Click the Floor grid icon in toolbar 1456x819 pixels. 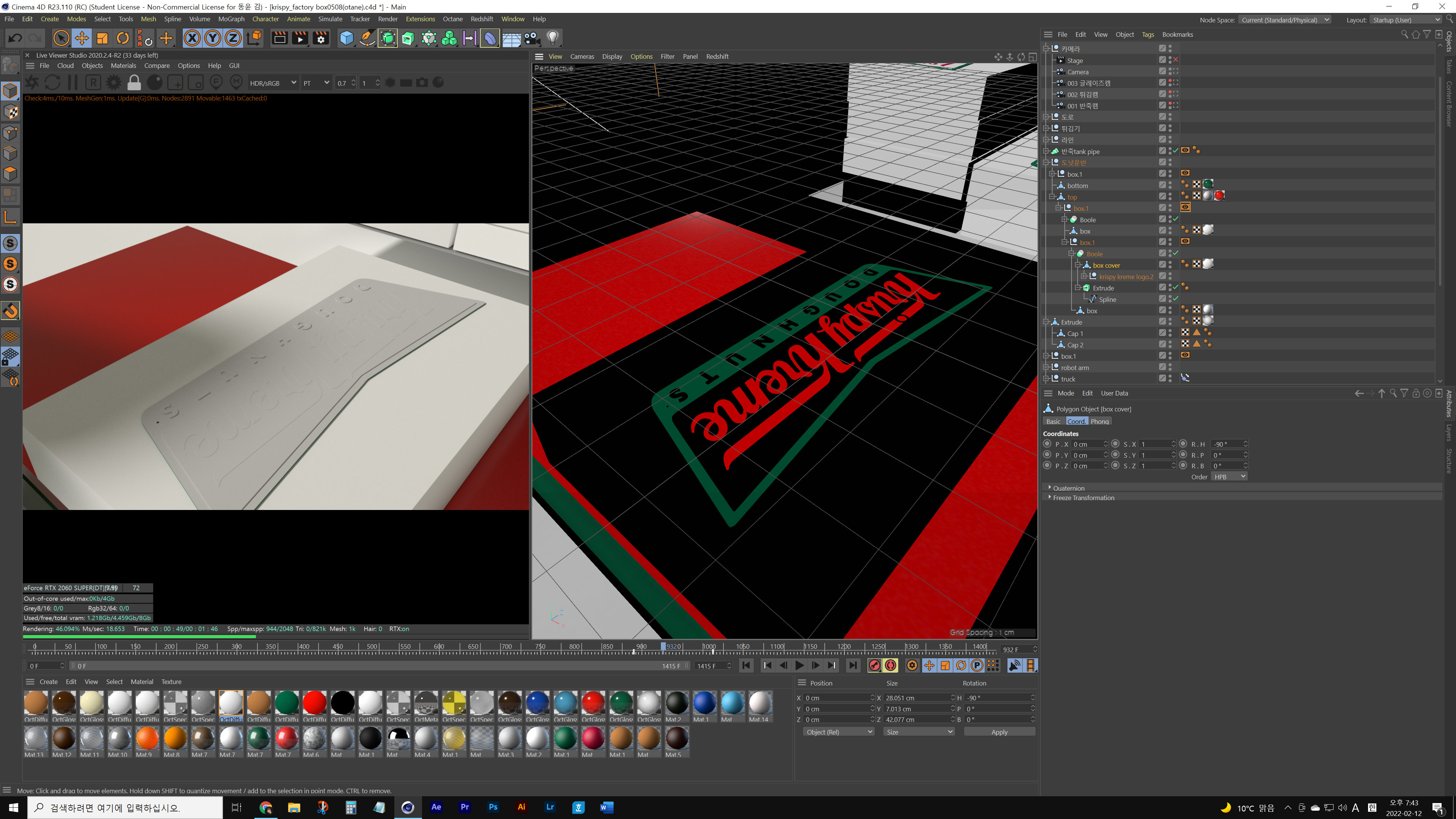coord(511,38)
